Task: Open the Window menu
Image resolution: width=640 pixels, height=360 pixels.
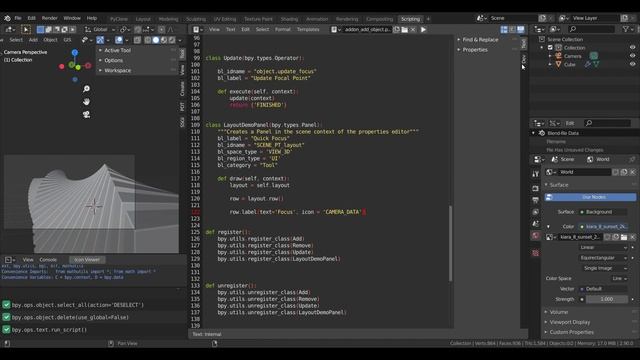Action: click(x=72, y=18)
